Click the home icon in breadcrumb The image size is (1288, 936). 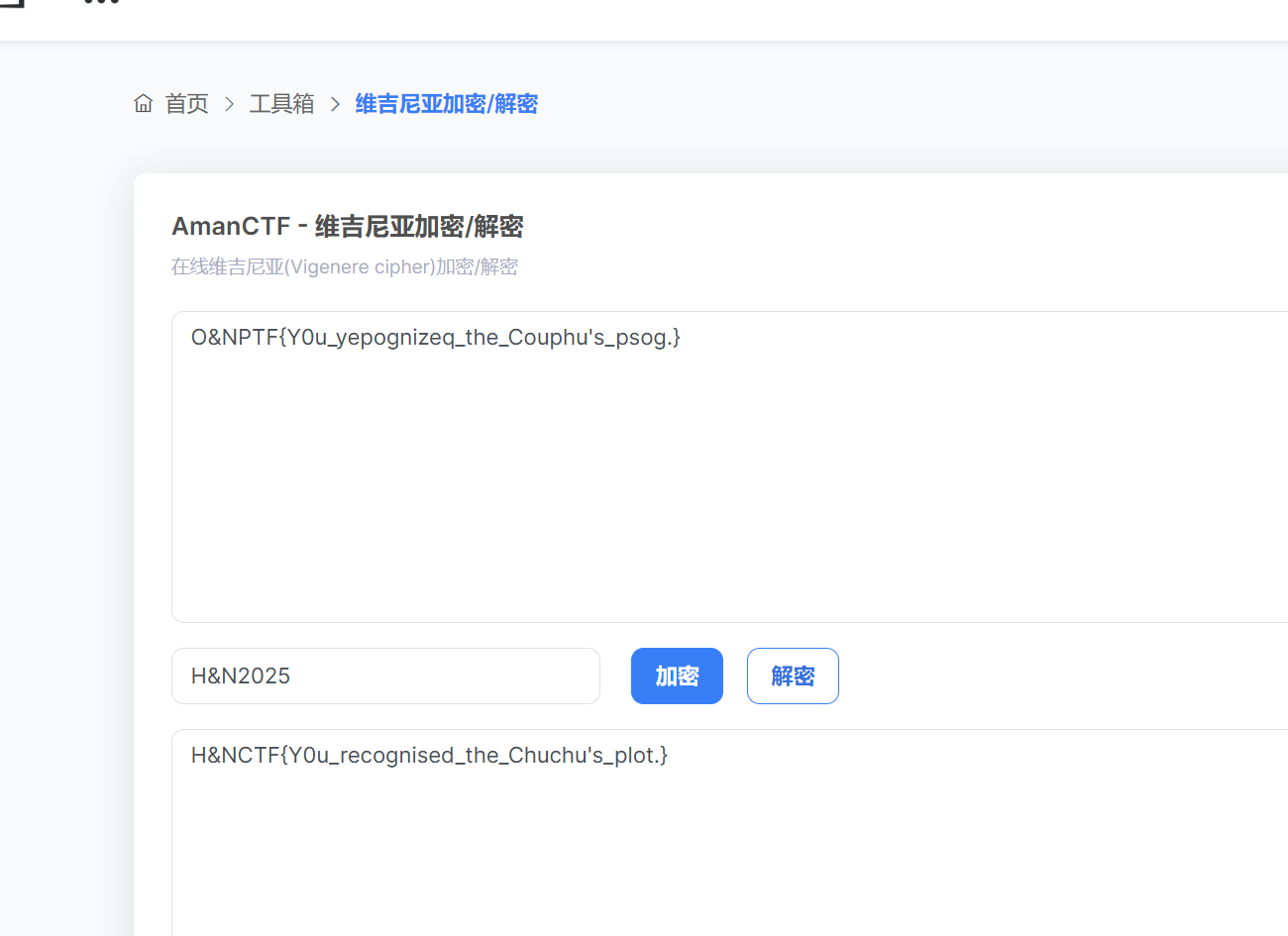[144, 104]
